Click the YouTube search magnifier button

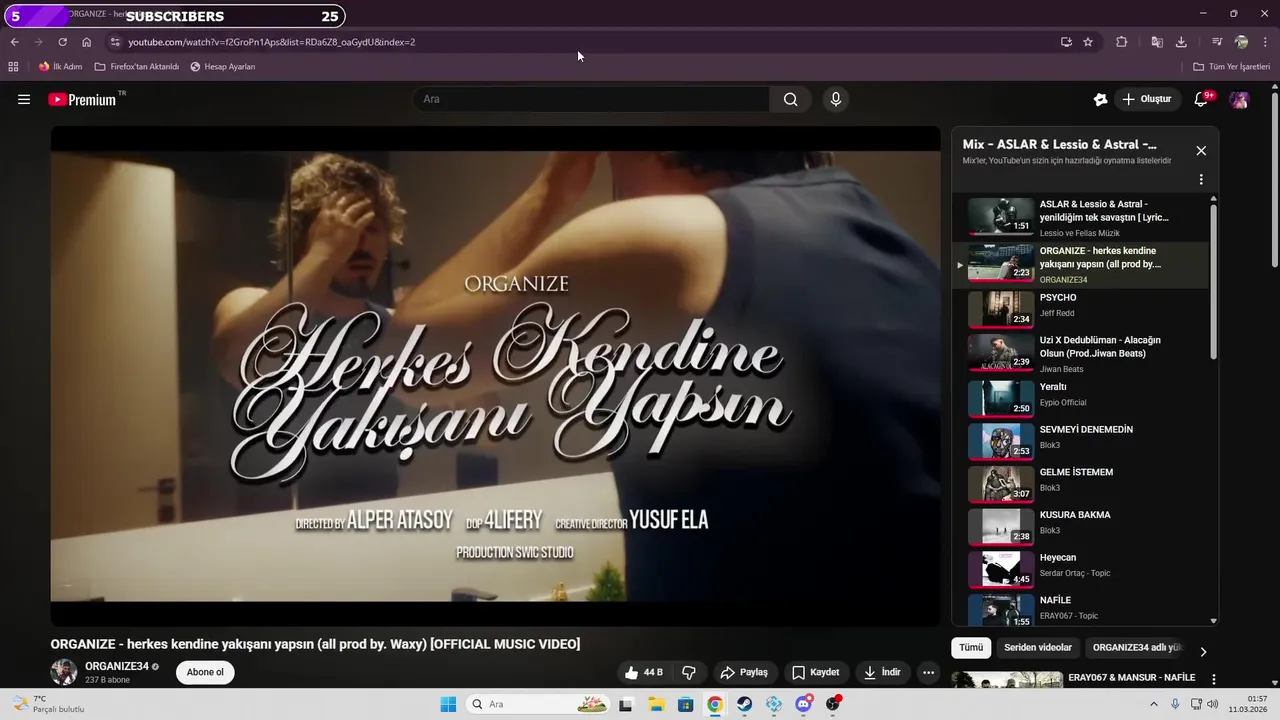point(791,99)
